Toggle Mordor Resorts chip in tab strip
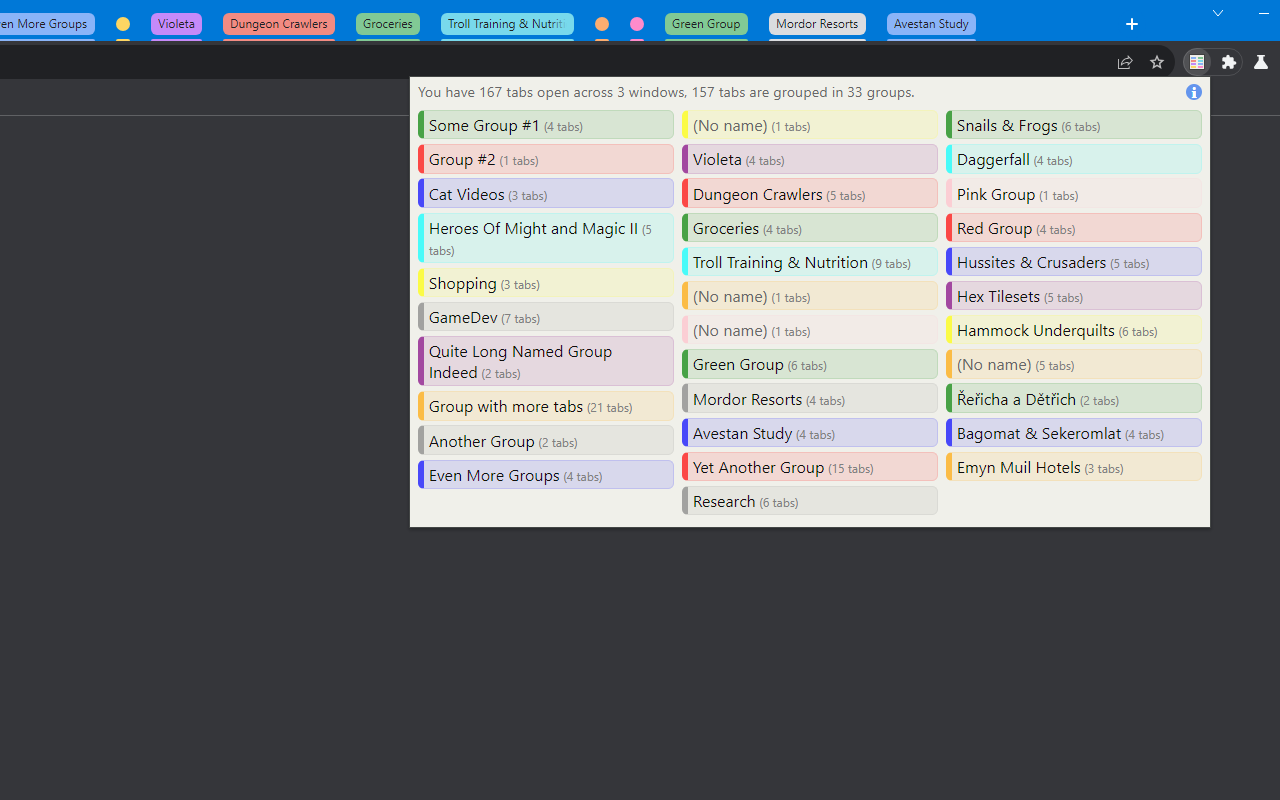 pyautogui.click(x=817, y=24)
